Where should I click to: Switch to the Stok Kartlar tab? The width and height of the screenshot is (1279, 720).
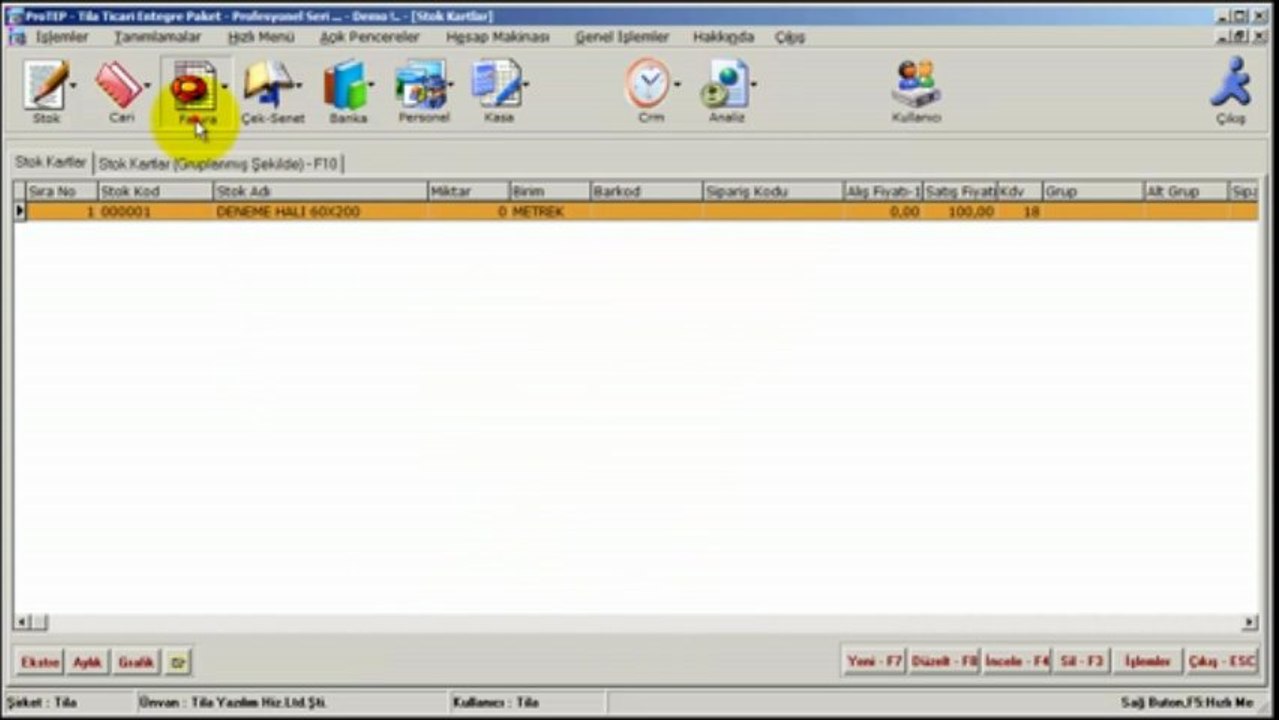pyautogui.click(x=51, y=162)
